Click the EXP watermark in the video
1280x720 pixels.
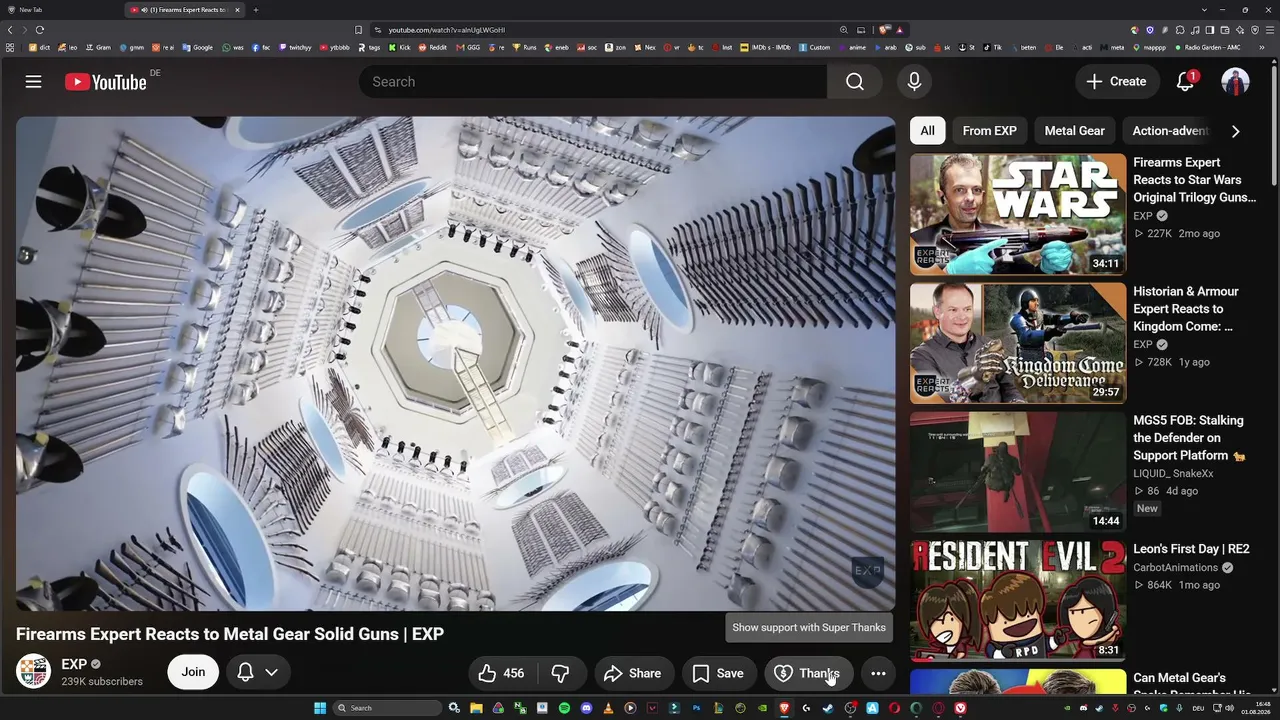(x=867, y=571)
